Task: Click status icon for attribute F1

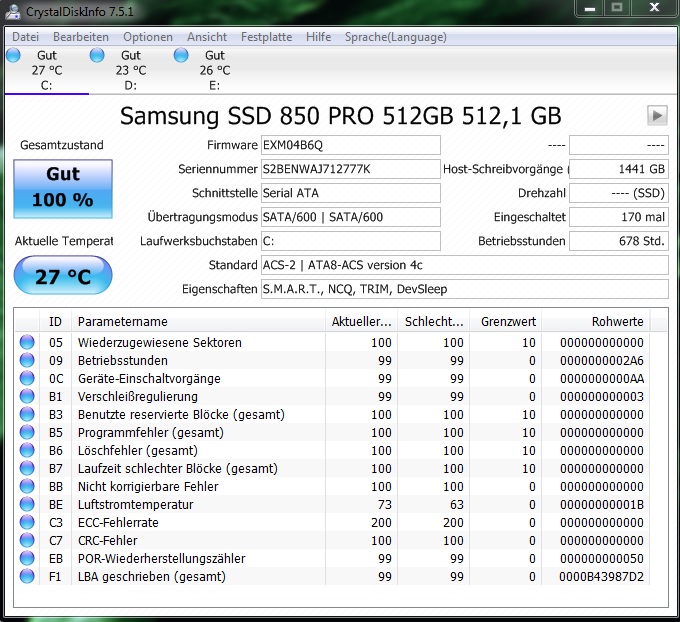Action: click(x=27, y=576)
